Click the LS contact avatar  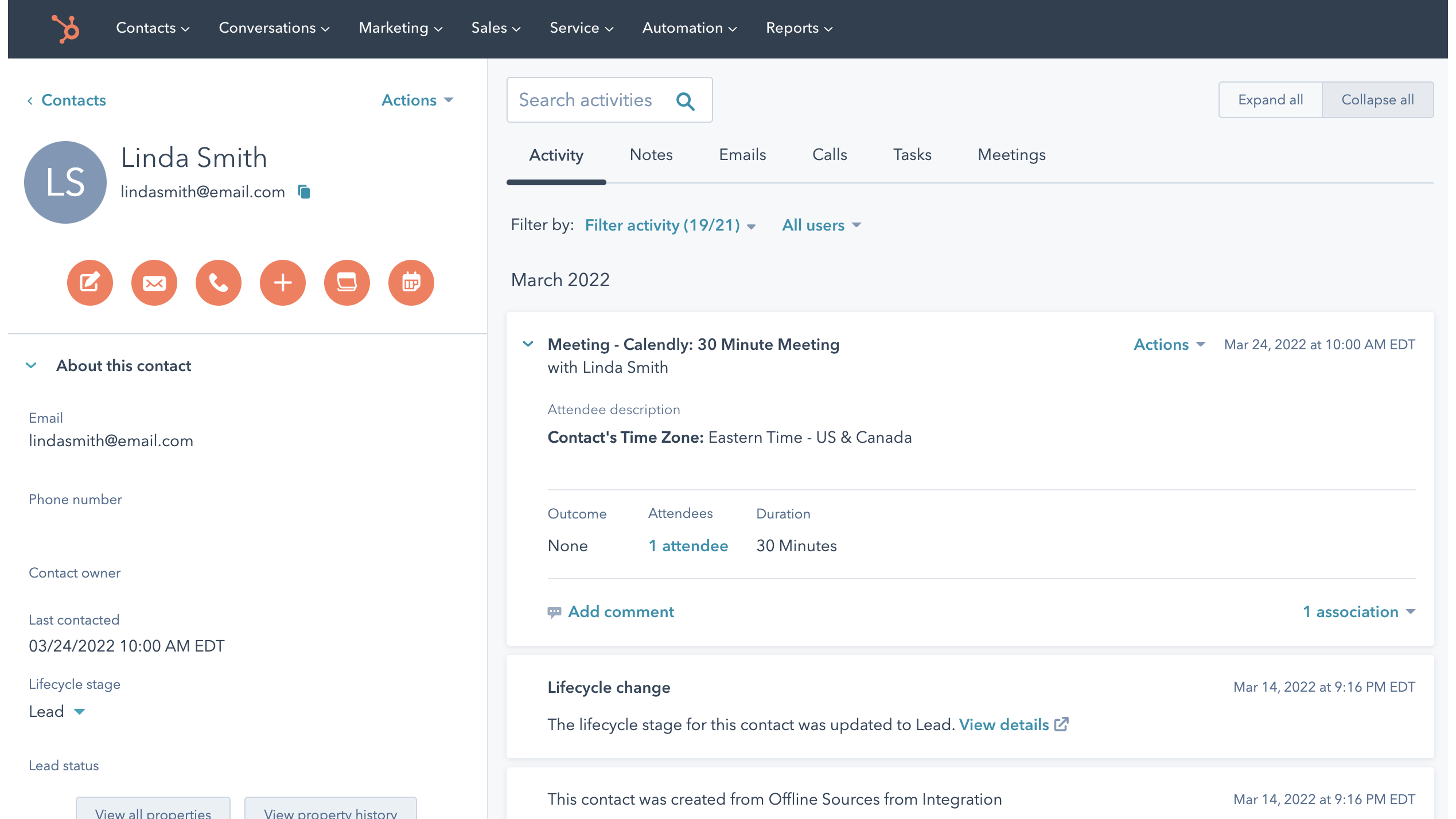(x=65, y=182)
